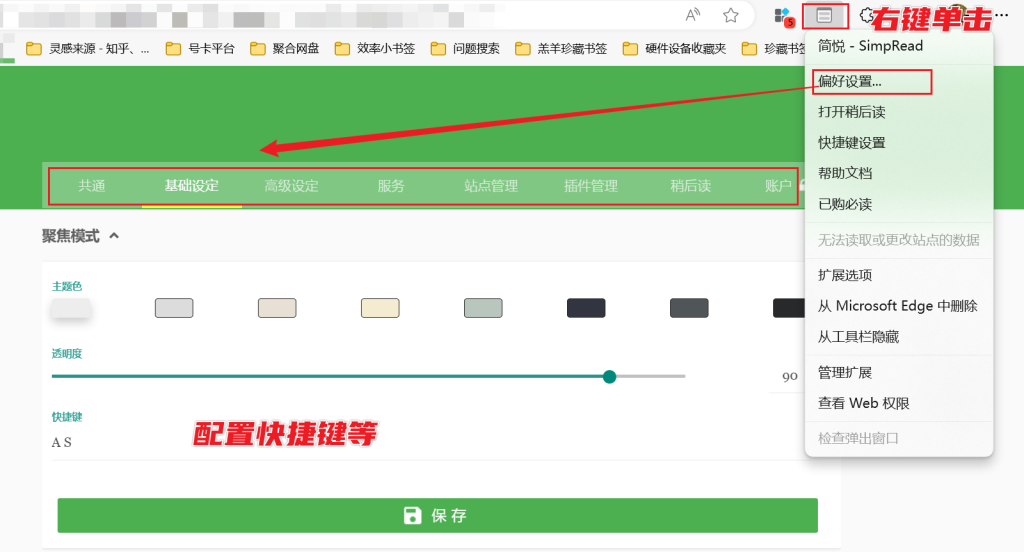Open the 羔羊珍藏书签 bookmark folder
1024x552 pixels.
(561, 48)
